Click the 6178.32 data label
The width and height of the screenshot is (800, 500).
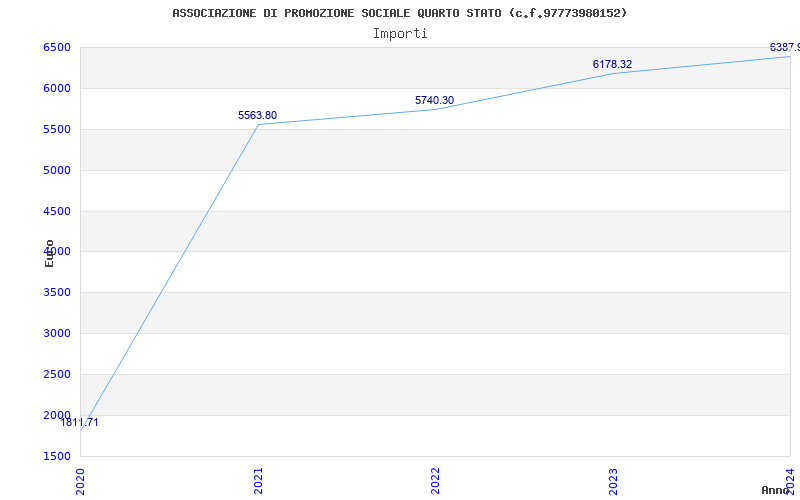click(x=612, y=64)
